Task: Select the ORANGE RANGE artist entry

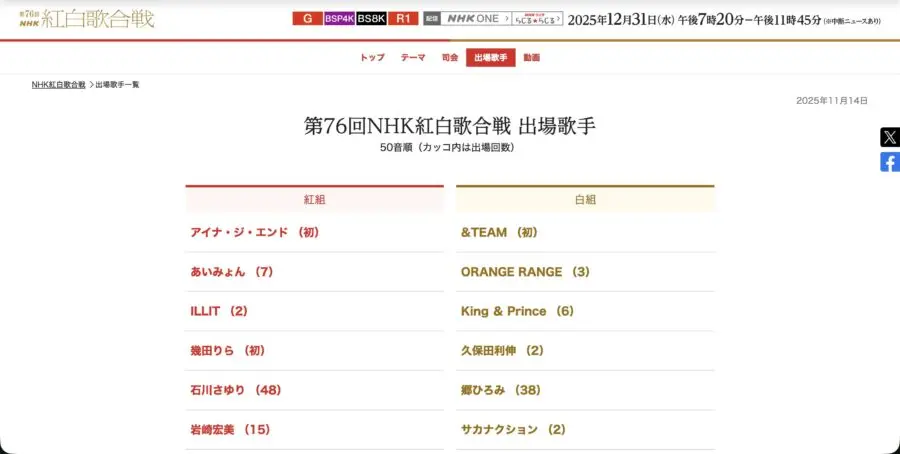Action: [x=525, y=271]
